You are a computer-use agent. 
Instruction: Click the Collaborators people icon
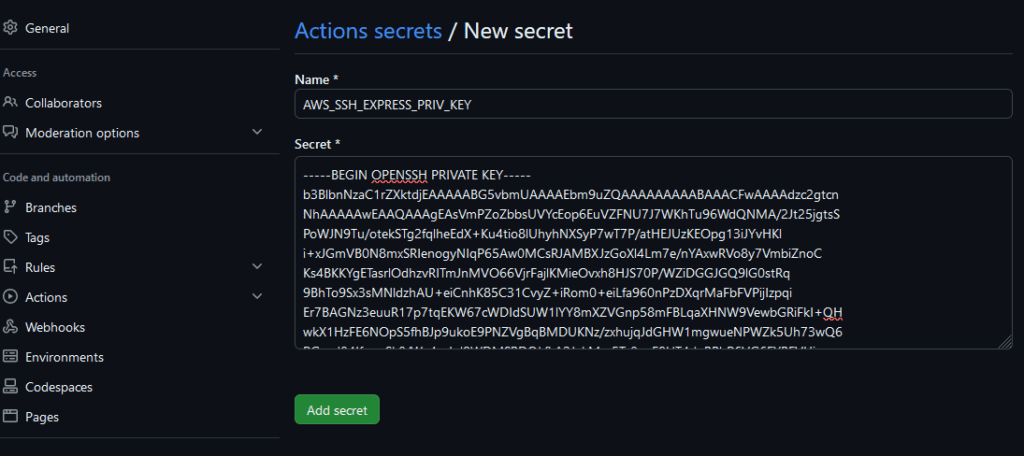10,103
